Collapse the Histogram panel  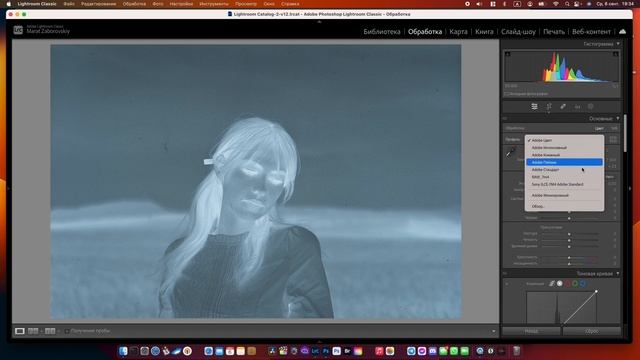(x=618, y=44)
